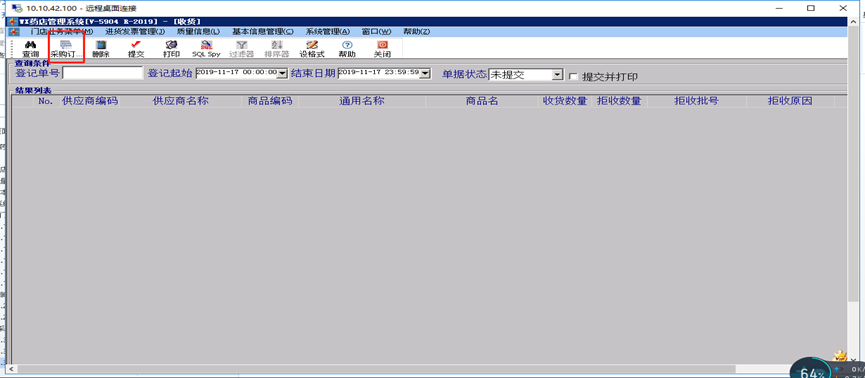Close the form with 关闭 icon
Viewport: 865px width, 378px height.
(x=382, y=49)
